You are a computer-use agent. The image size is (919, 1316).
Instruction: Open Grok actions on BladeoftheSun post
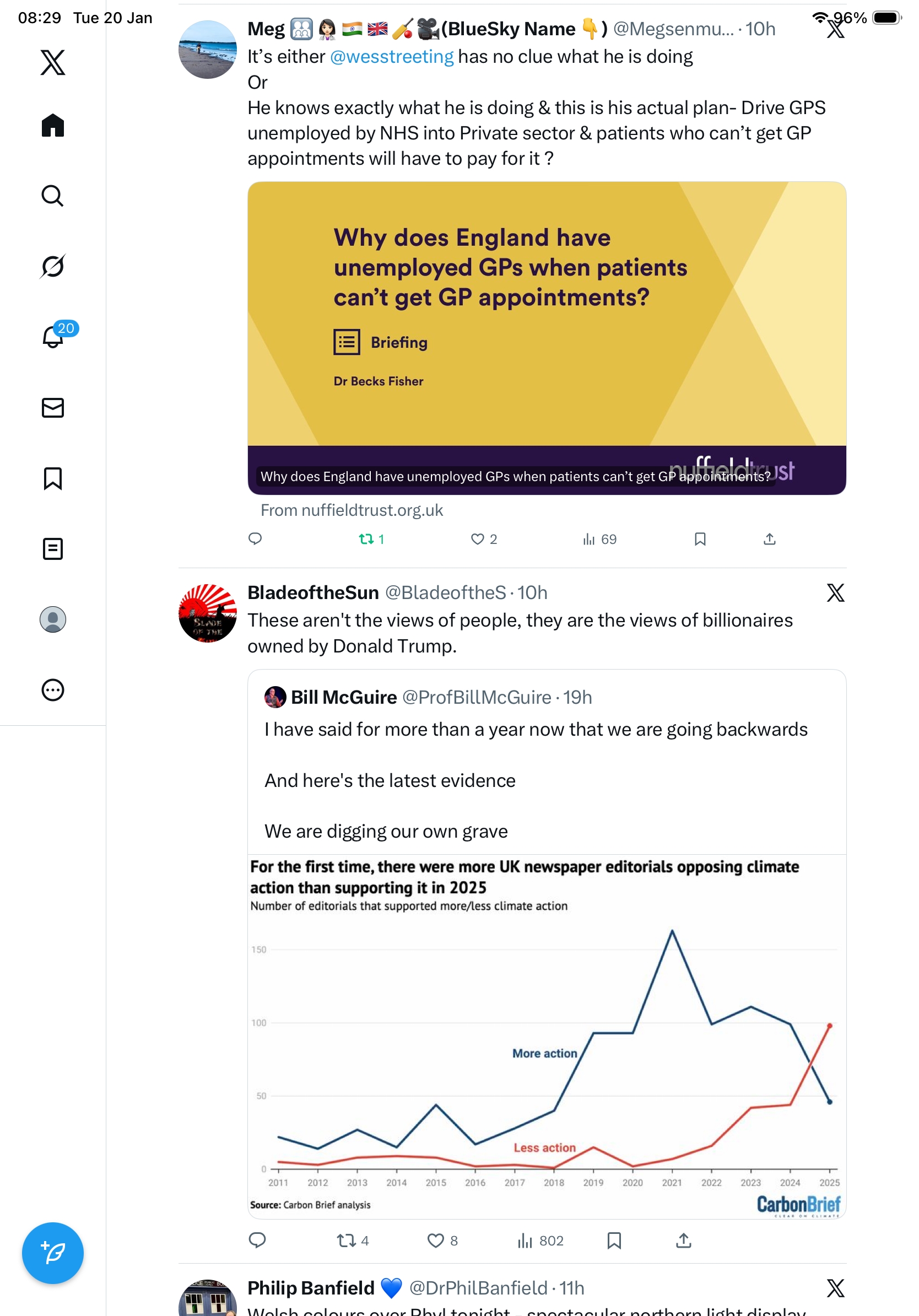[835, 593]
